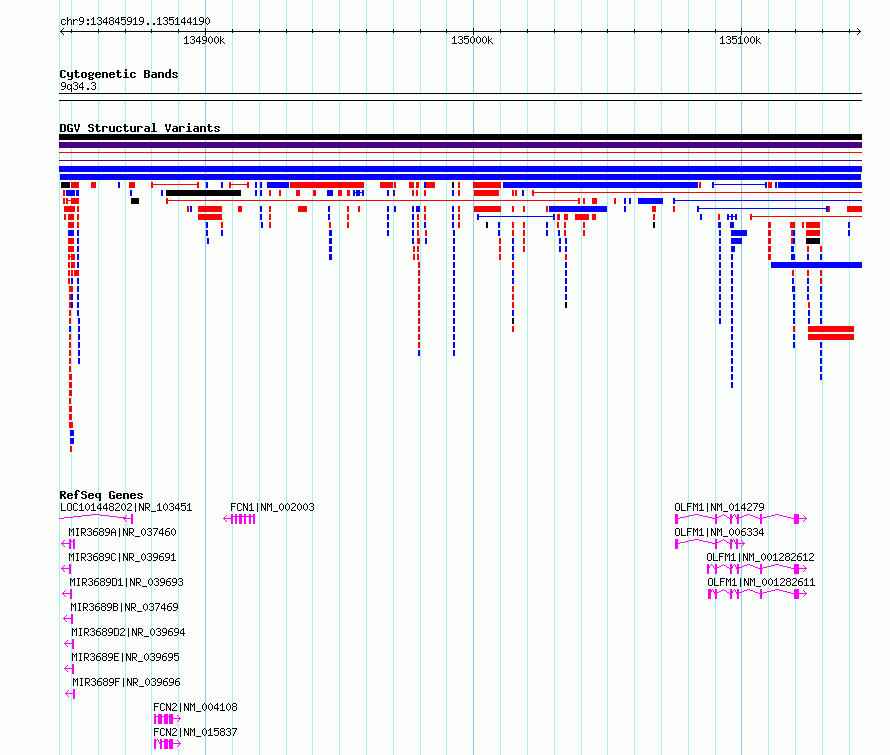
Task: Click the OLFM1|NM_006334 gene label
Action: click(719, 532)
